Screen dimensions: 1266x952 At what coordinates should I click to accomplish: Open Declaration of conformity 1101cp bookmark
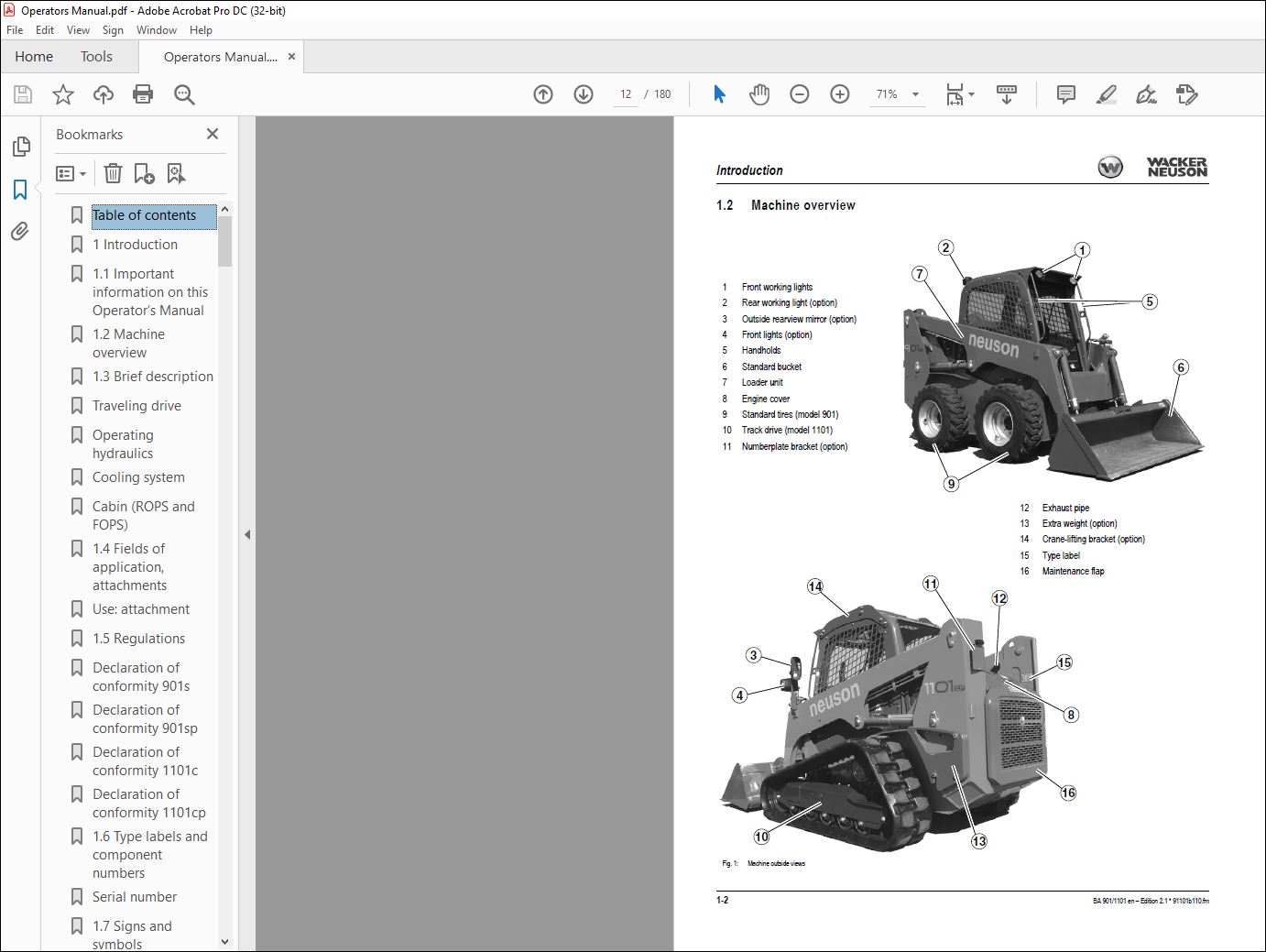point(149,804)
